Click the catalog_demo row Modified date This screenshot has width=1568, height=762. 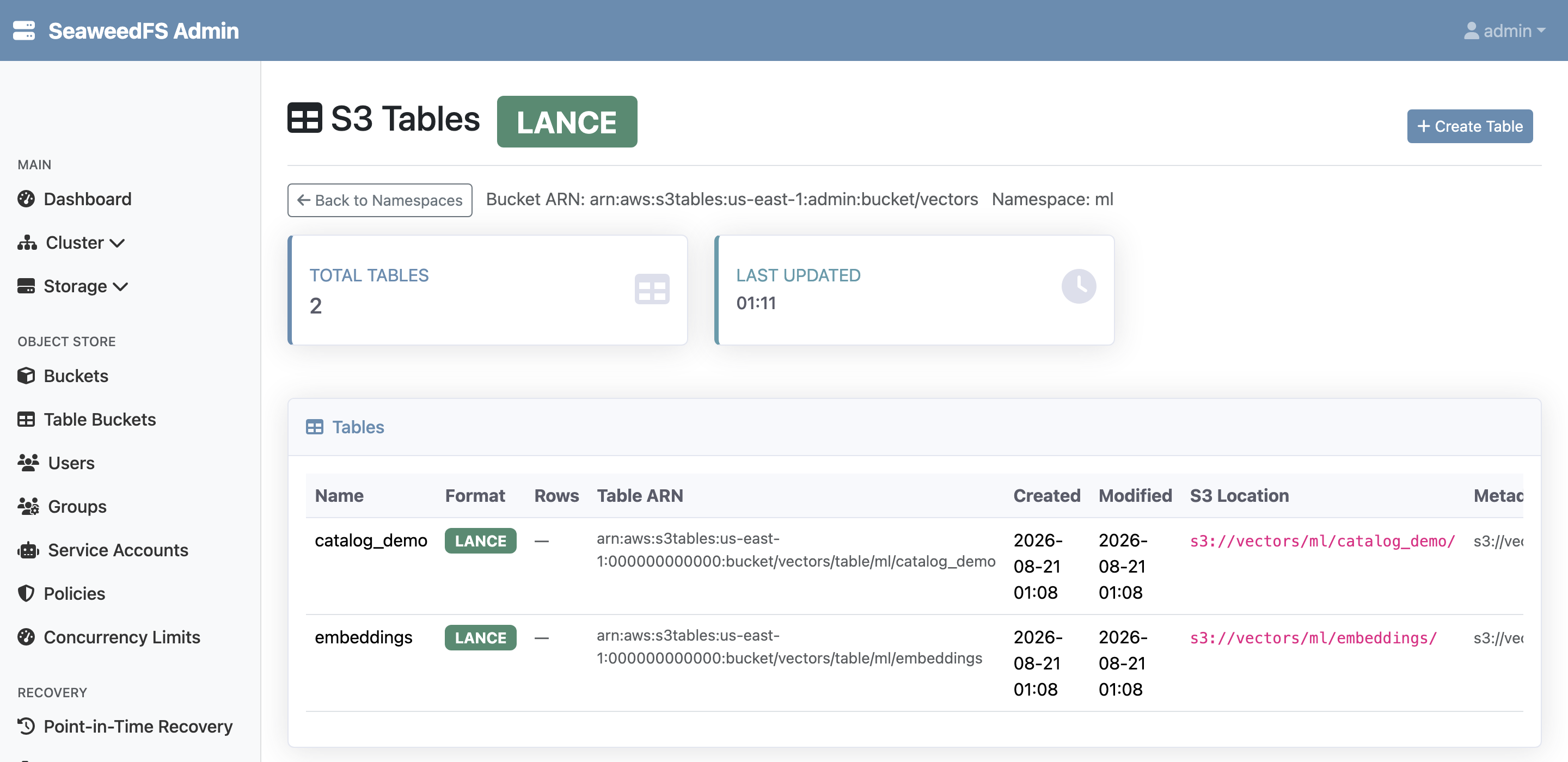coord(1123,567)
